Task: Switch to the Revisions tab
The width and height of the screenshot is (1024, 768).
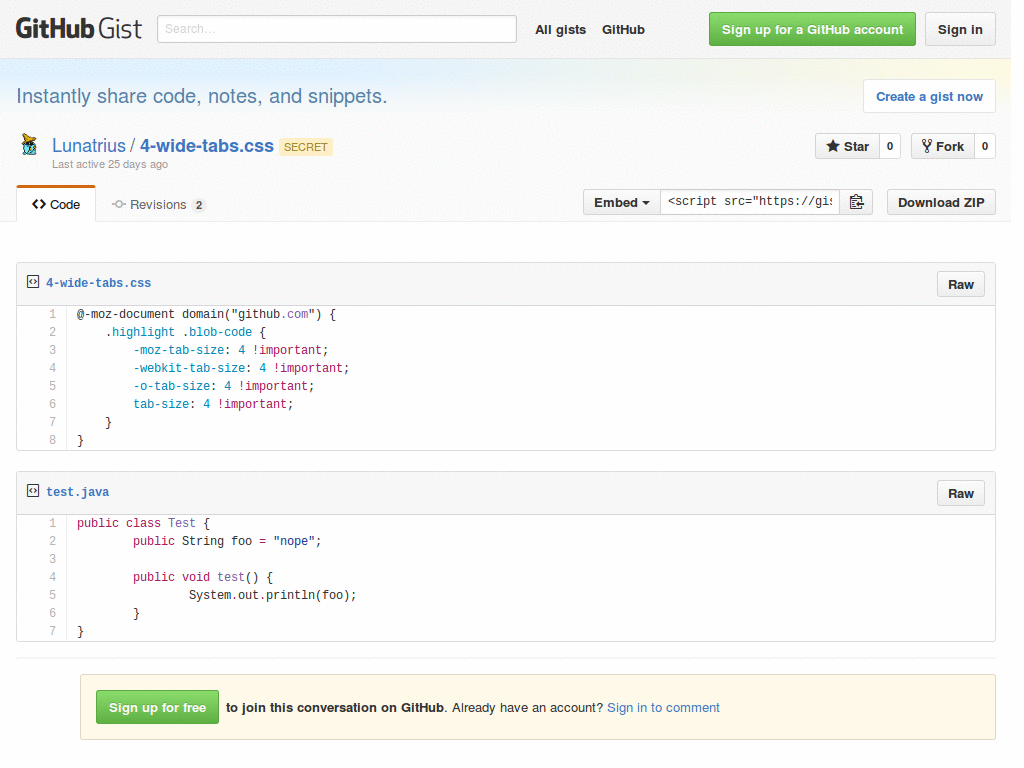Action: click(157, 204)
